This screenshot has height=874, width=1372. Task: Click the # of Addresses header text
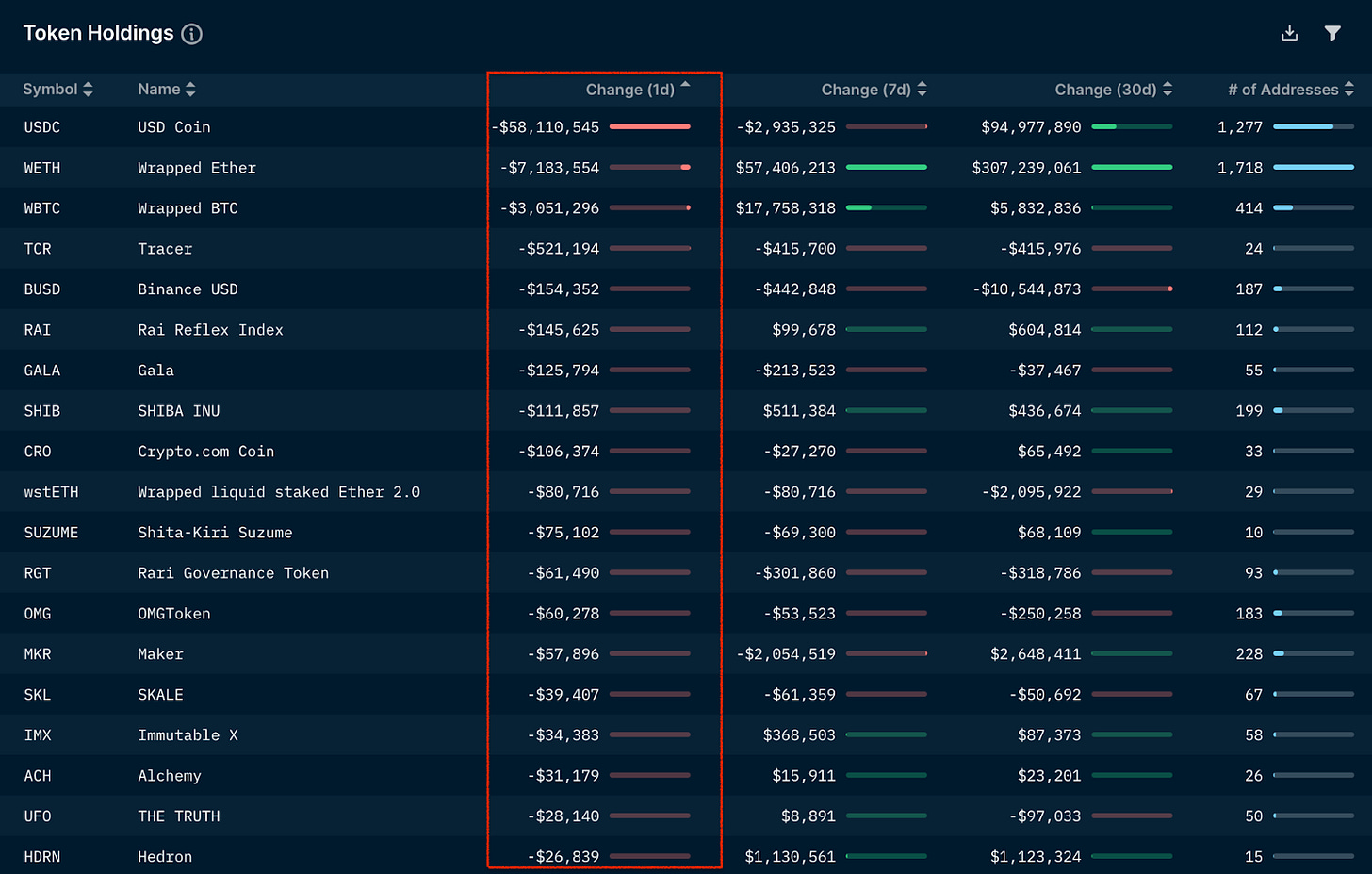point(1283,90)
